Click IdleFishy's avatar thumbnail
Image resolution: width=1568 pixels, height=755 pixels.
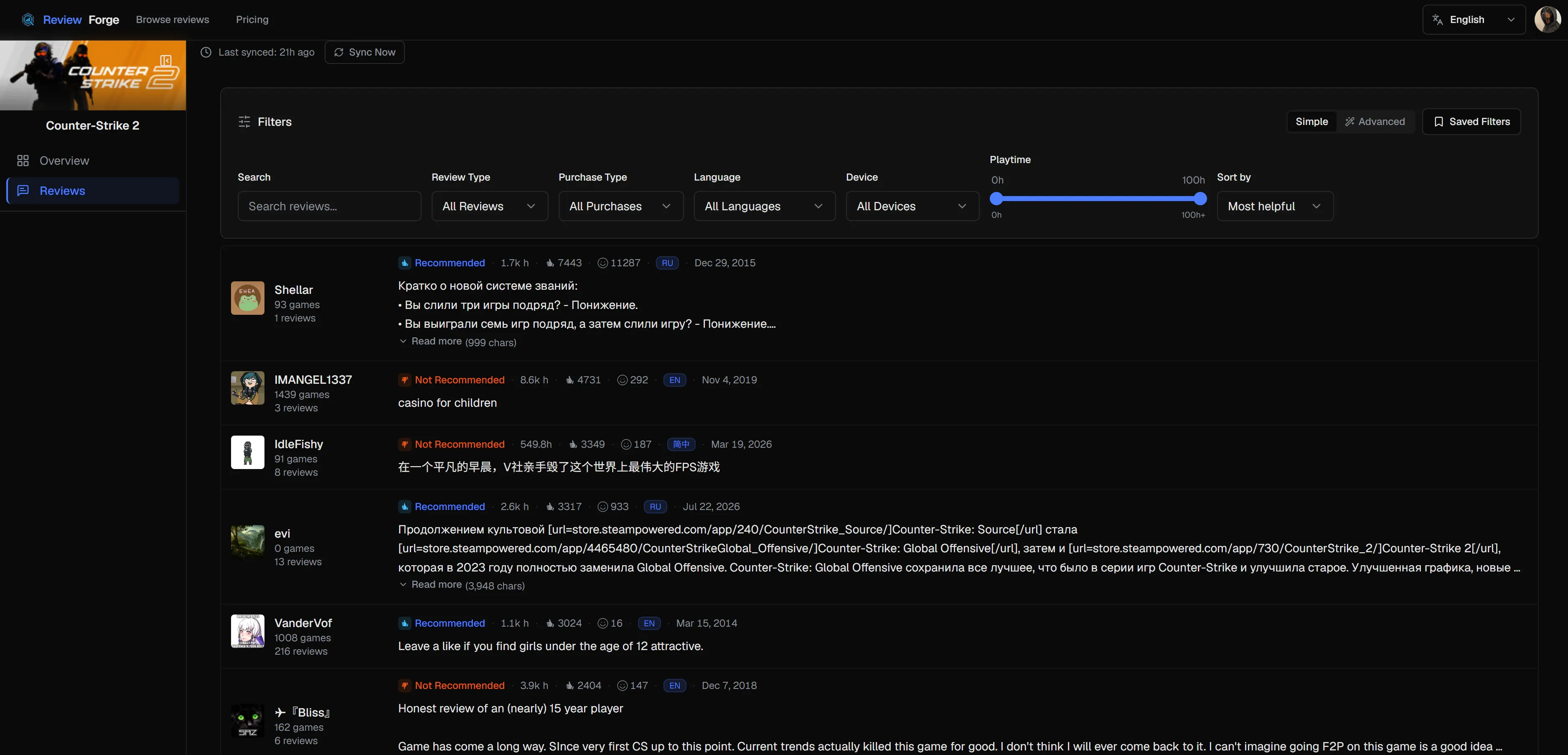pyautogui.click(x=248, y=452)
